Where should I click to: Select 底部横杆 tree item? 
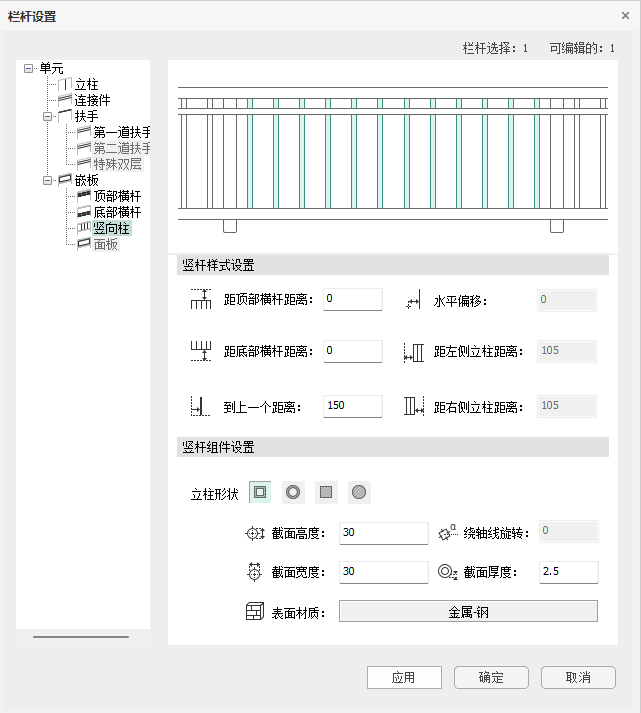(117, 212)
